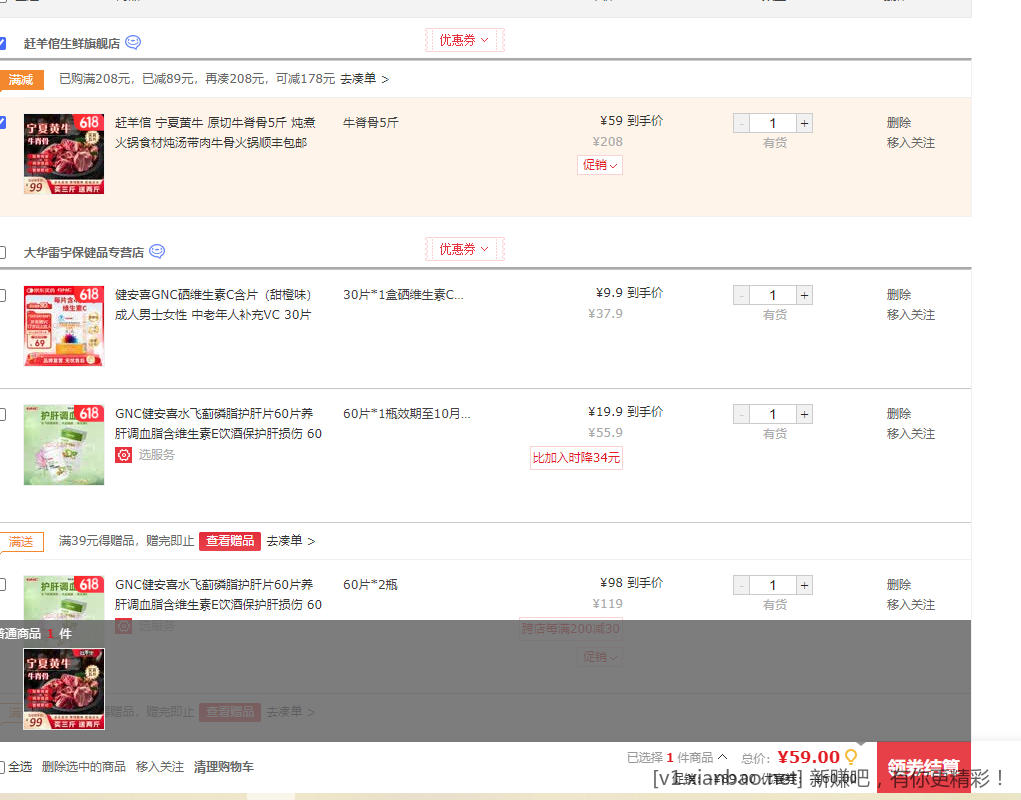
Task: Open 宁夏黄牛 thumbnail in selected items panel
Action: coord(64,689)
